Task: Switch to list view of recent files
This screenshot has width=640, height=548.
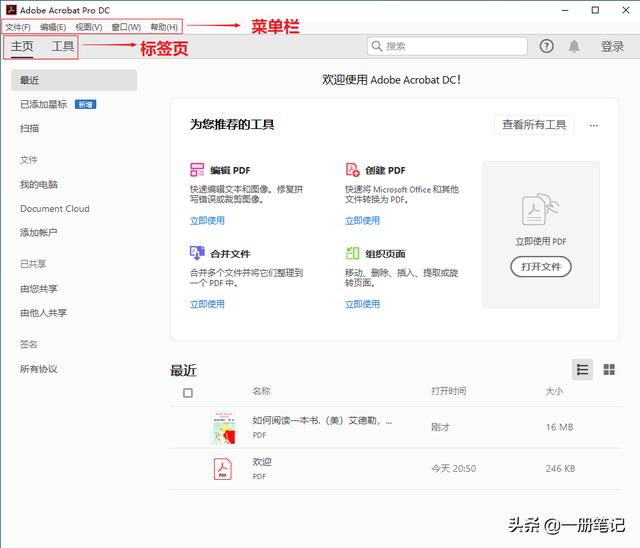Action: point(582,370)
